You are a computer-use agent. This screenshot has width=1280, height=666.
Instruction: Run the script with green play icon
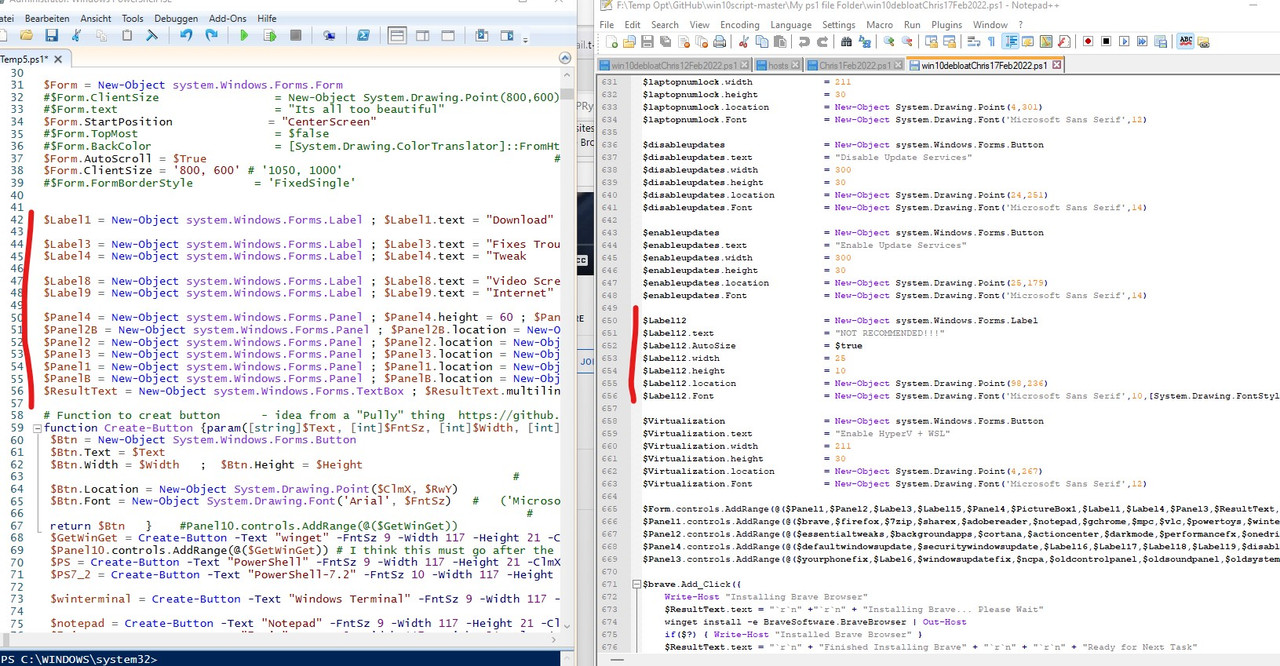(244, 35)
